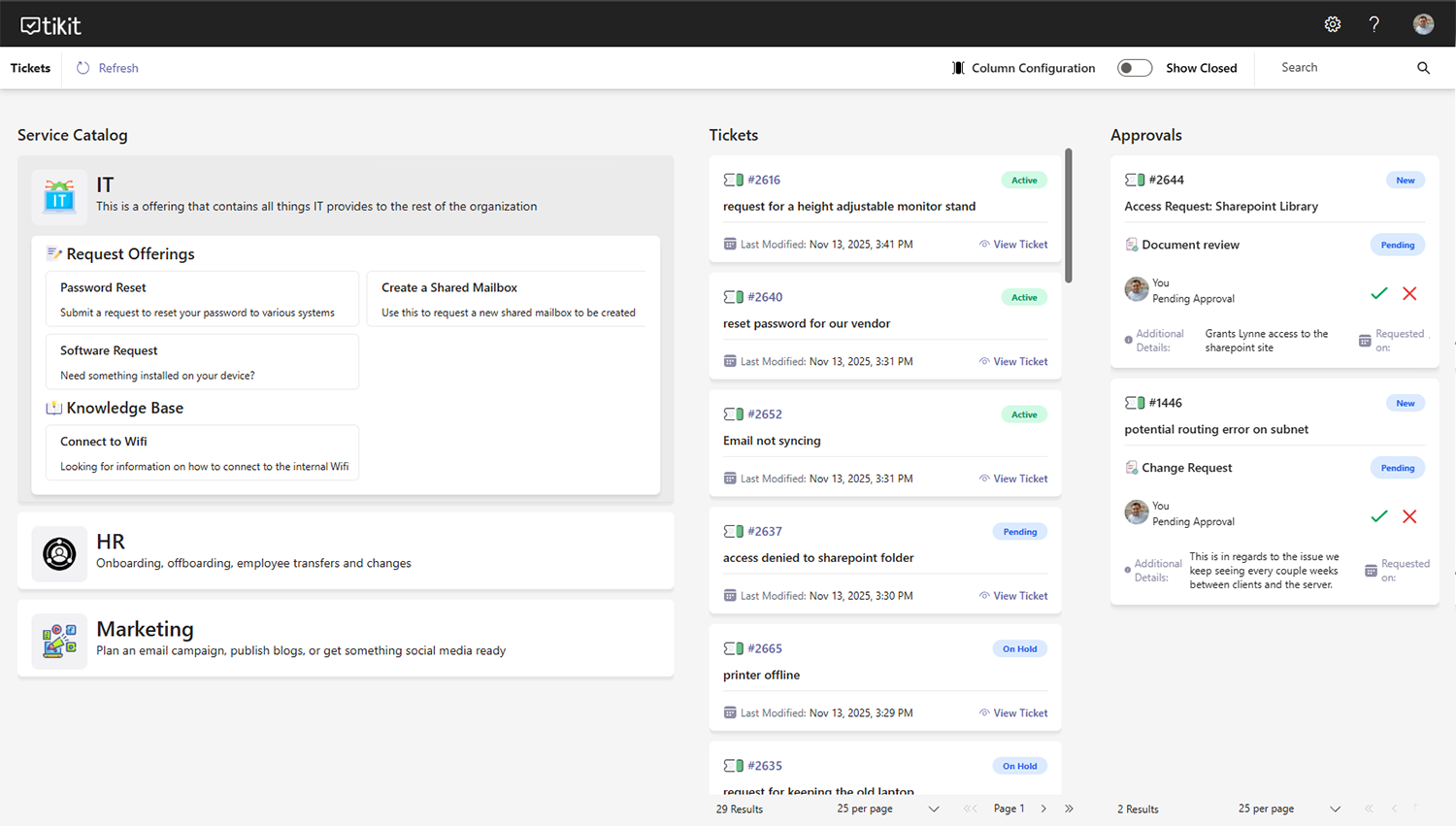Image resolution: width=1456 pixels, height=826 pixels.
Task: Reject the Change Request with red X
Action: click(1409, 516)
